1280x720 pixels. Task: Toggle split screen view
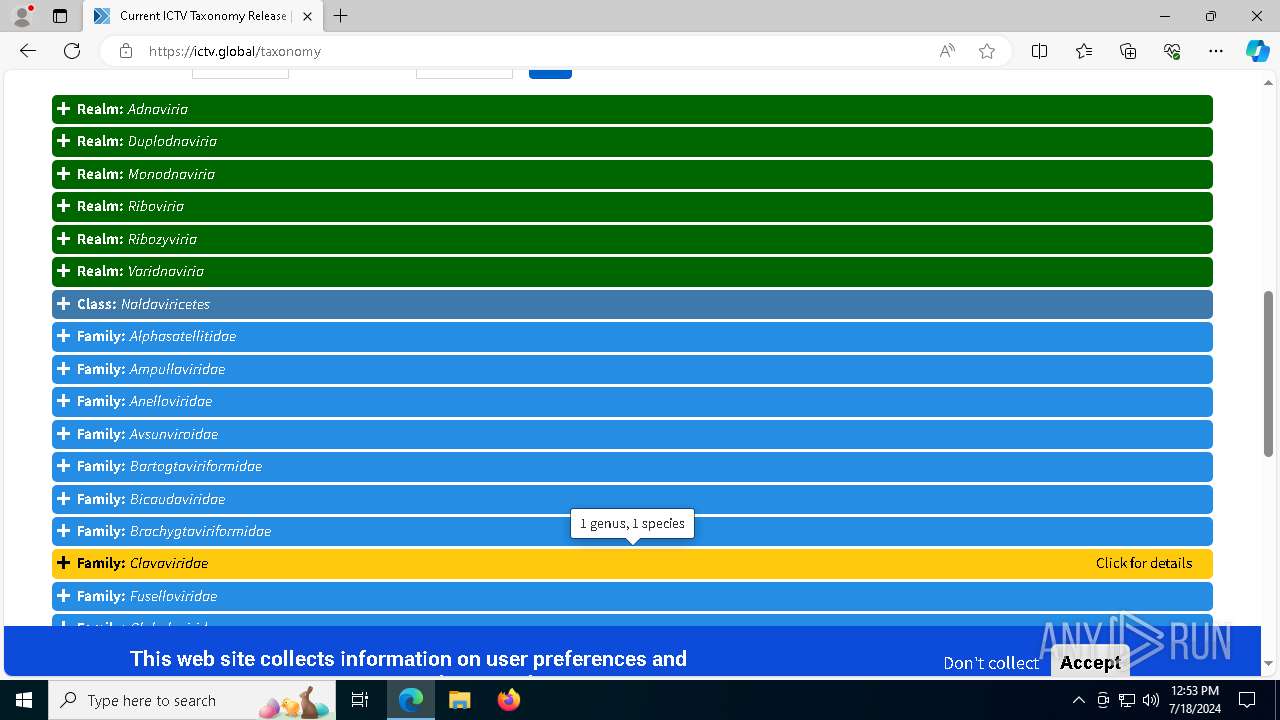click(1040, 51)
